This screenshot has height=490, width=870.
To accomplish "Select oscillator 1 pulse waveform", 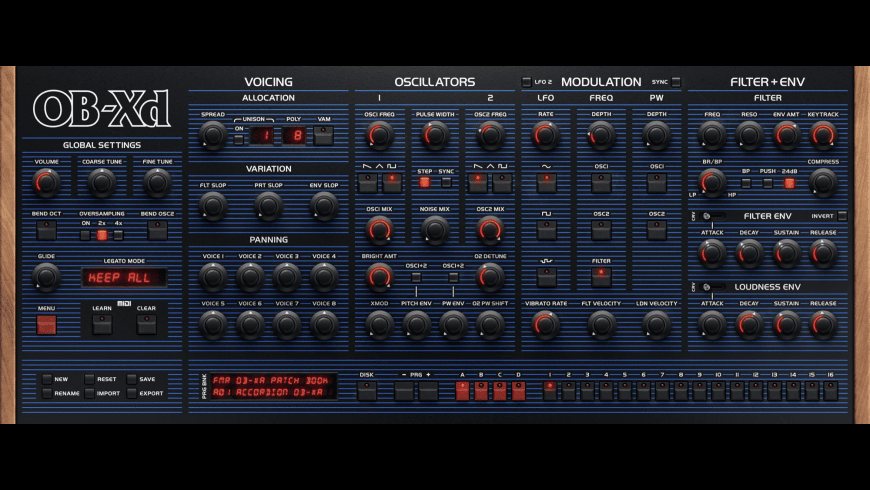I will pos(392,183).
